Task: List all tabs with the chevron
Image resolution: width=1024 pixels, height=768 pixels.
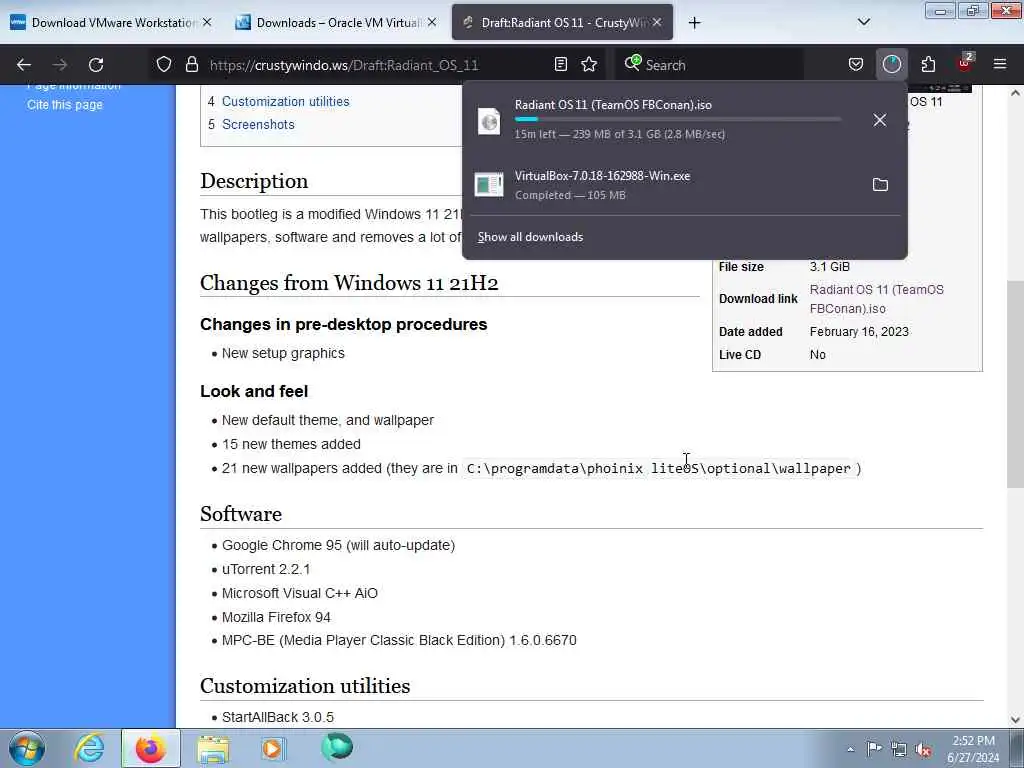Action: [x=863, y=22]
